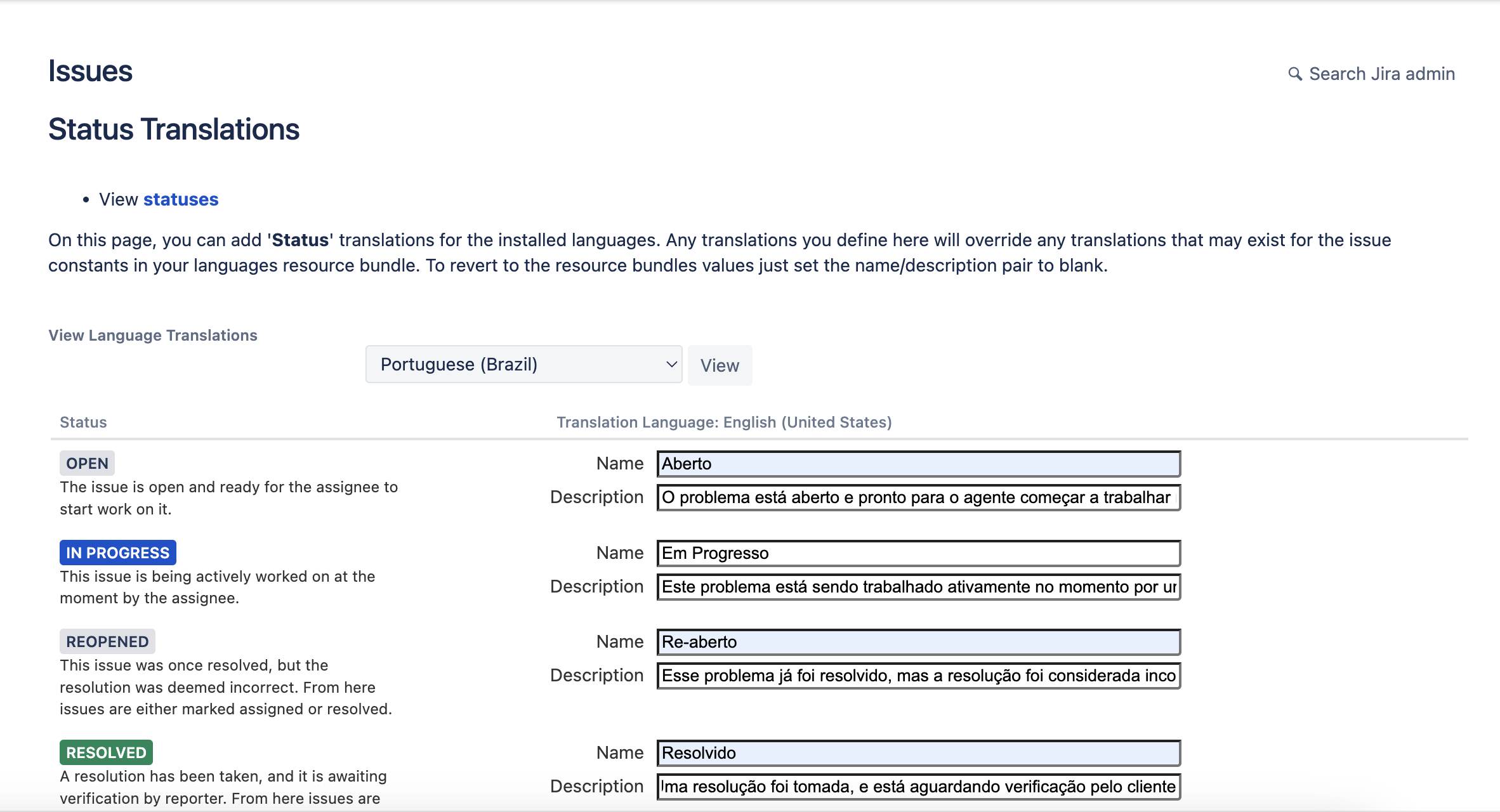Focus the Em Progresso name field
The width and height of the screenshot is (1500, 812).
(918, 553)
